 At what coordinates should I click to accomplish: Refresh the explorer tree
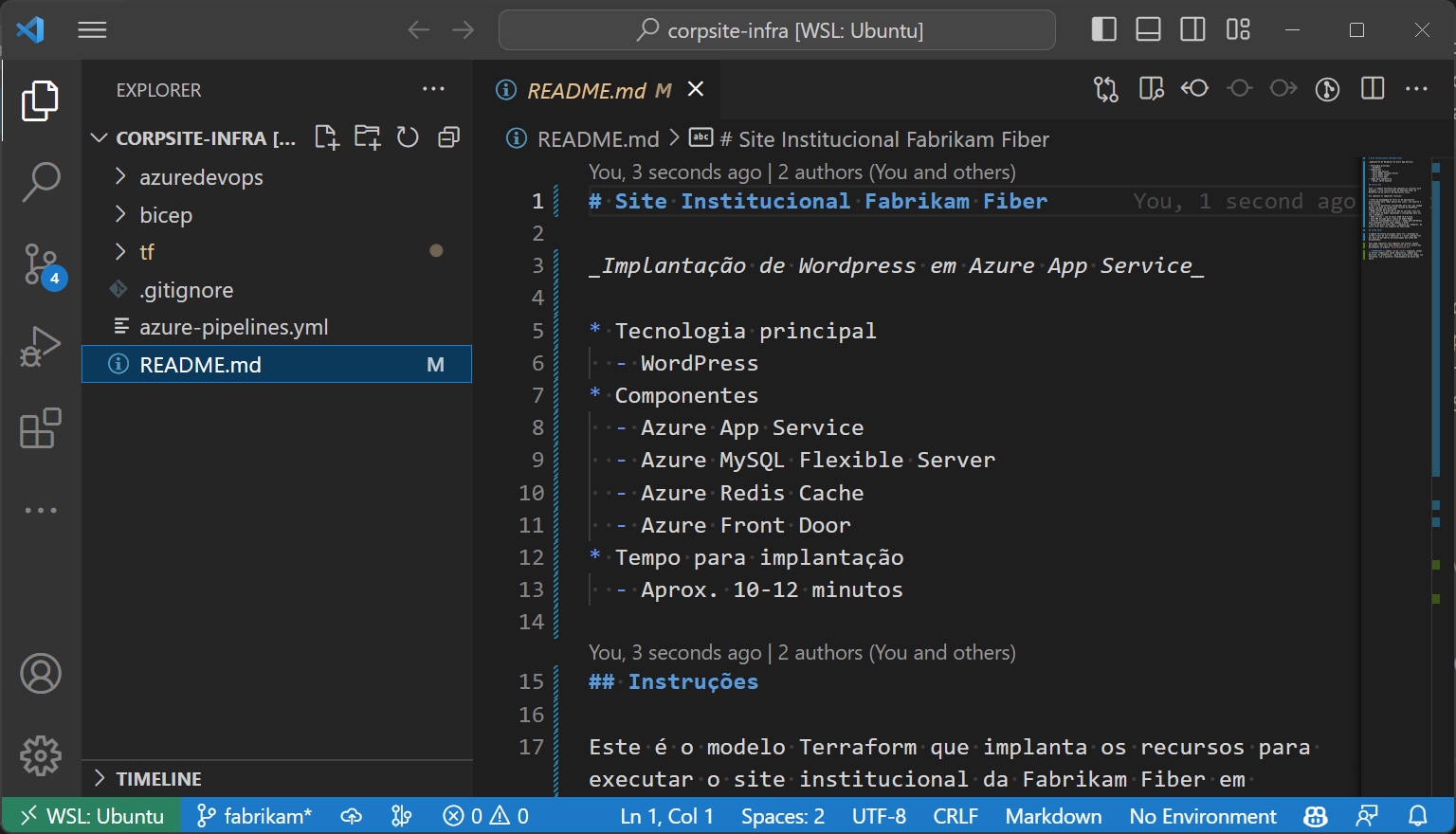(x=408, y=137)
